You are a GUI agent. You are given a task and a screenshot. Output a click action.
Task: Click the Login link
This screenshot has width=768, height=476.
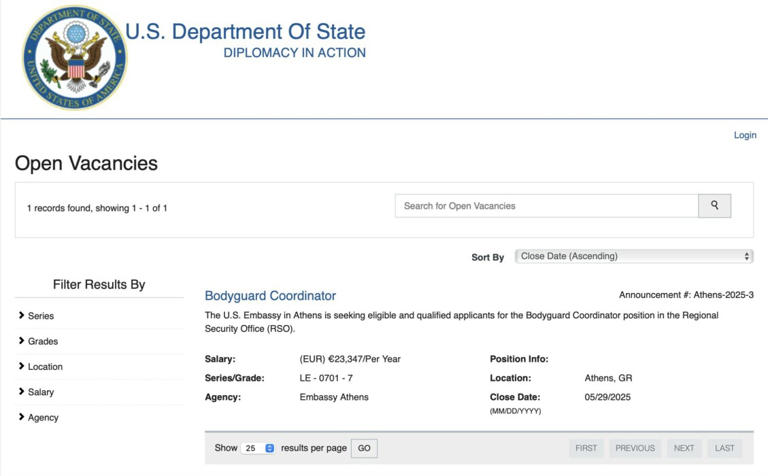point(745,135)
